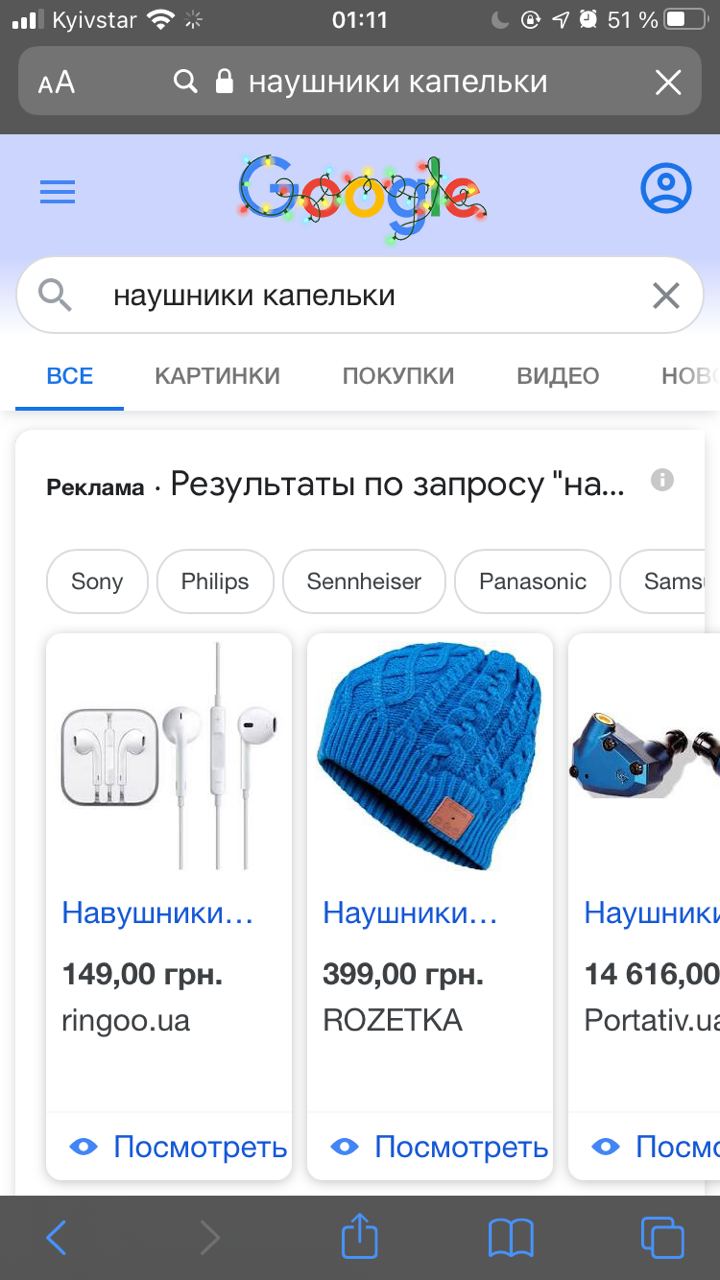Open the Safari share sheet
Image resolution: width=720 pixels, height=1280 pixels.
tap(360, 1236)
